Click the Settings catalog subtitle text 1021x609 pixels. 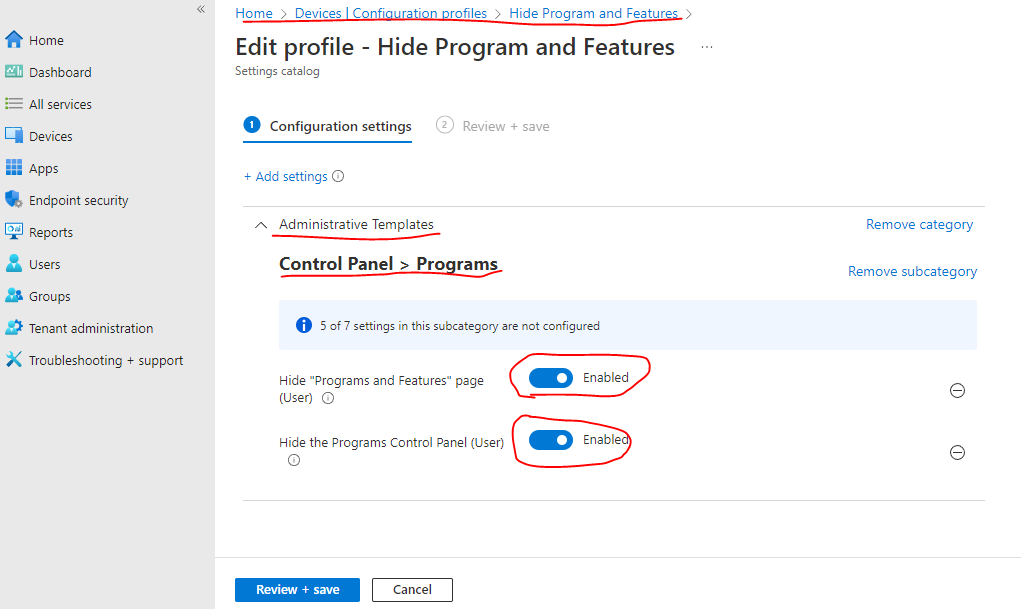(277, 71)
